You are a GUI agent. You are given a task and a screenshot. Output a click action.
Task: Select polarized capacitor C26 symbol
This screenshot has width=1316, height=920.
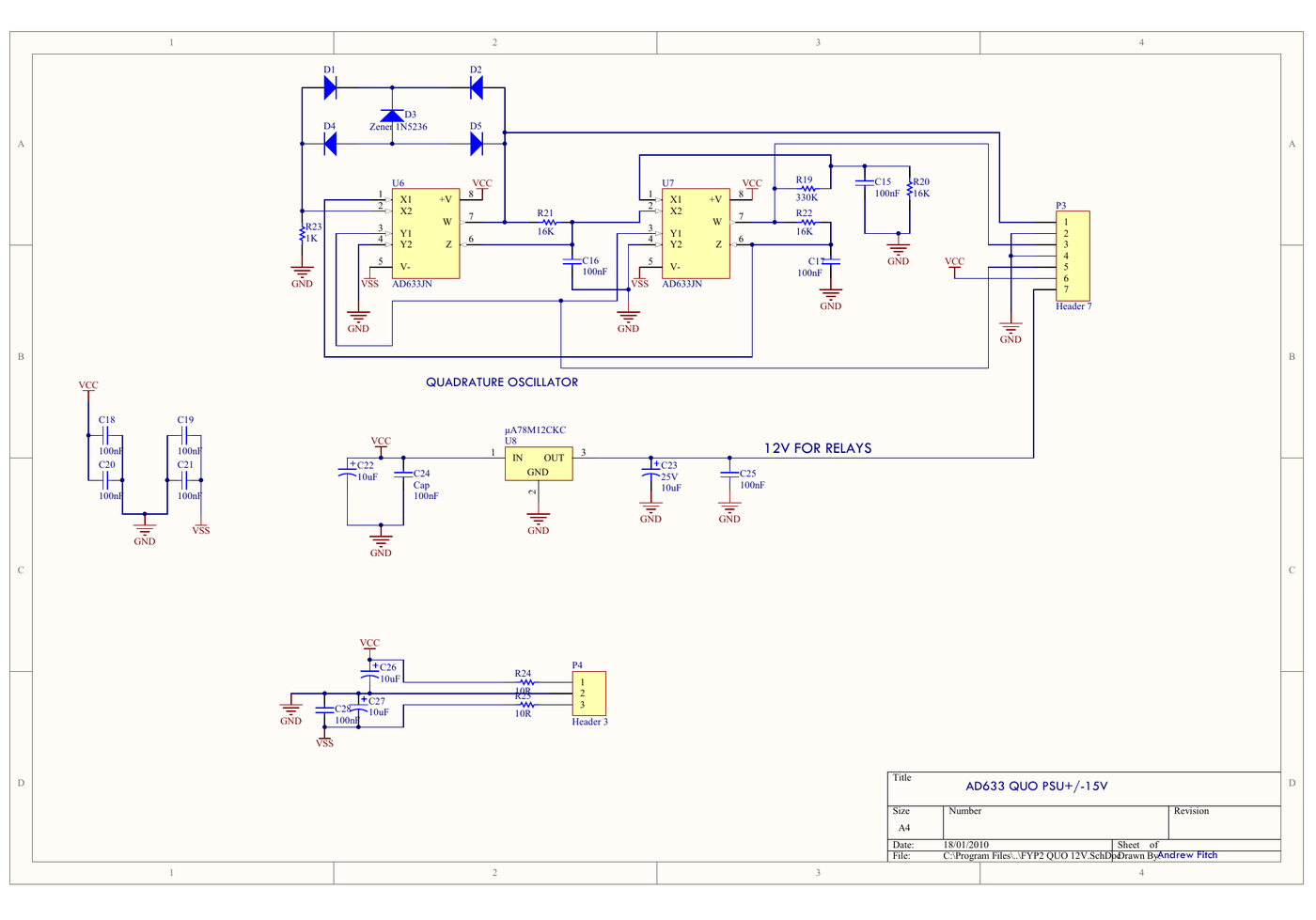[x=369, y=674]
